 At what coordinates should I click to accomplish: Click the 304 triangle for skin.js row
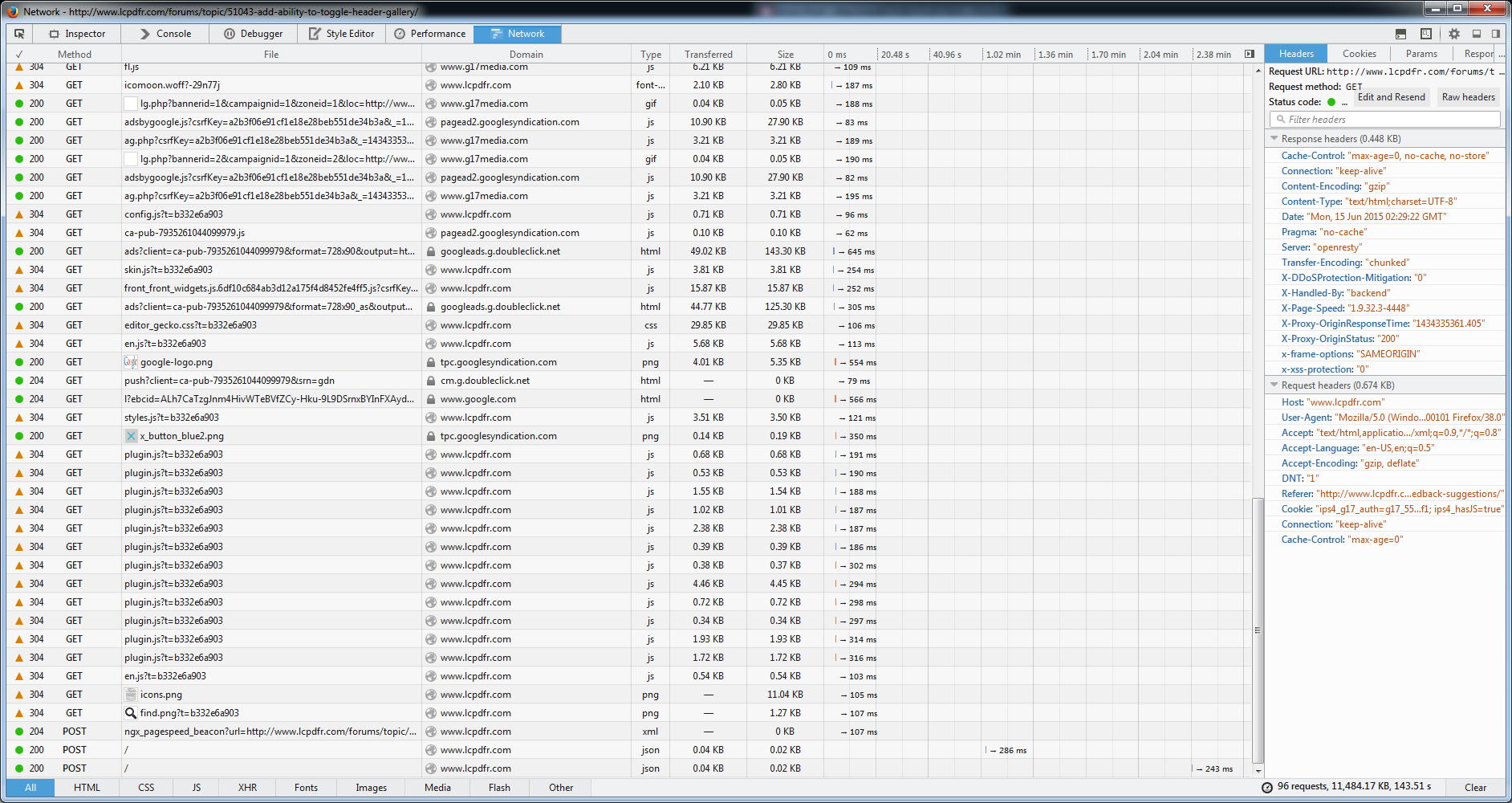coord(19,270)
